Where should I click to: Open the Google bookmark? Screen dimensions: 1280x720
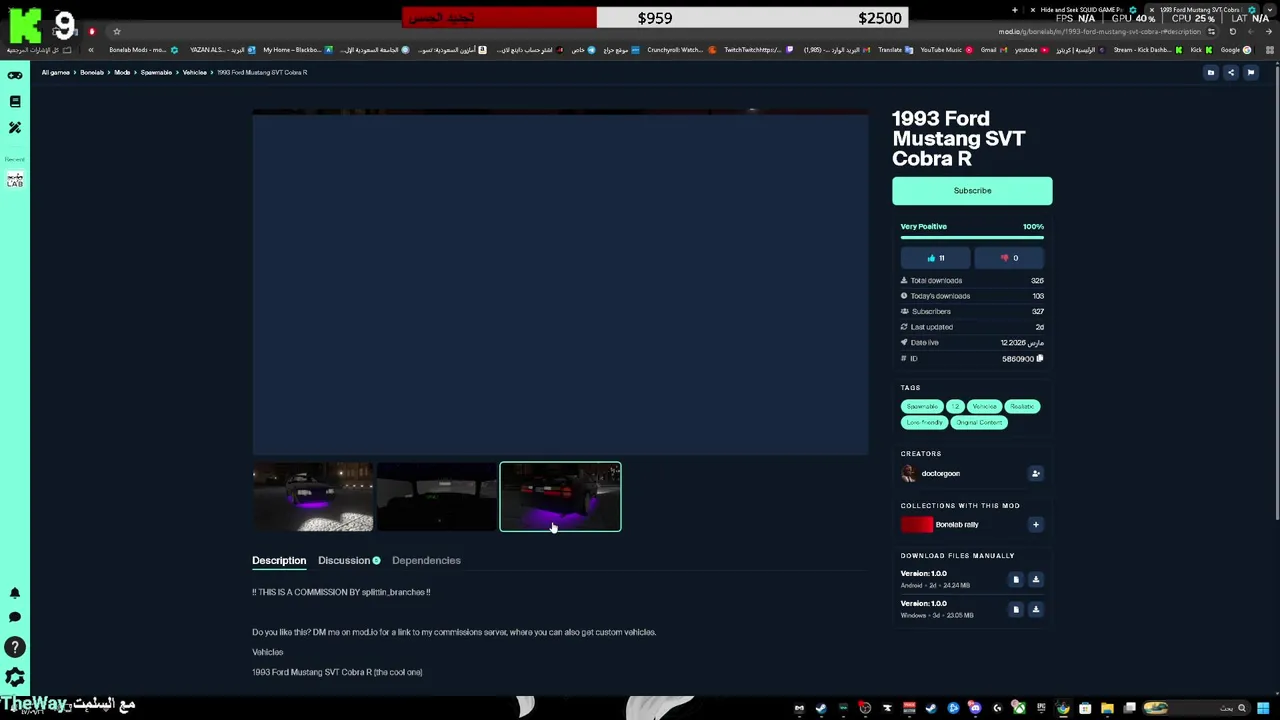[1235, 50]
